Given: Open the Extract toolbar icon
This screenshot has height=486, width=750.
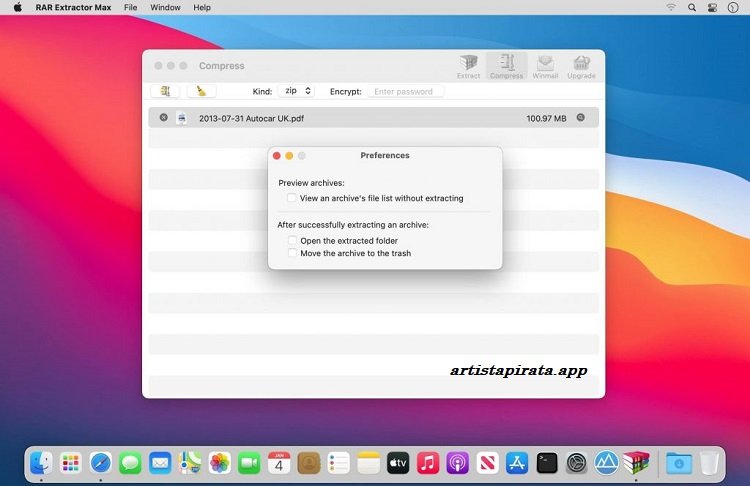Looking at the screenshot, I should point(468,66).
